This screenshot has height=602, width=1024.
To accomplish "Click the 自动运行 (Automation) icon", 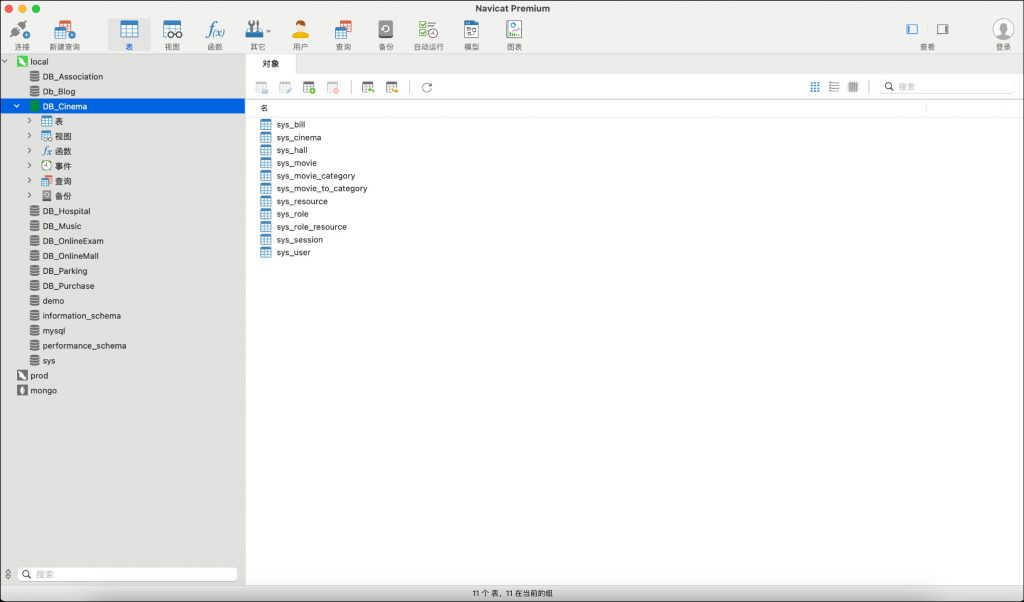I will pyautogui.click(x=428, y=33).
